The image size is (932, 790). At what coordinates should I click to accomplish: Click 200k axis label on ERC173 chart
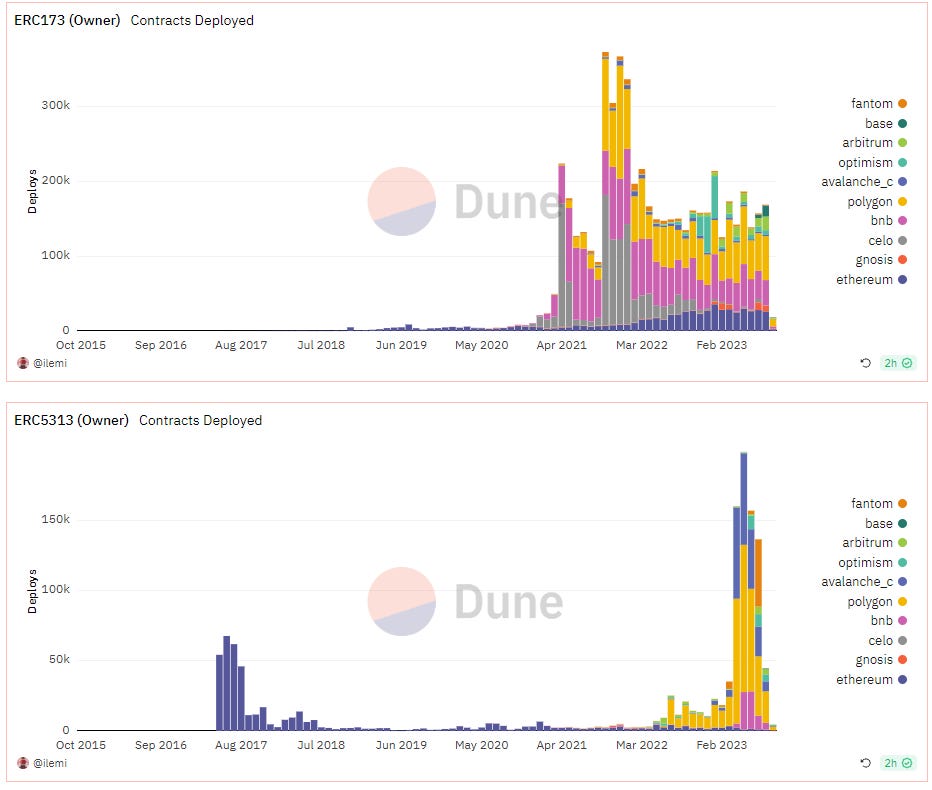click(55, 180)
